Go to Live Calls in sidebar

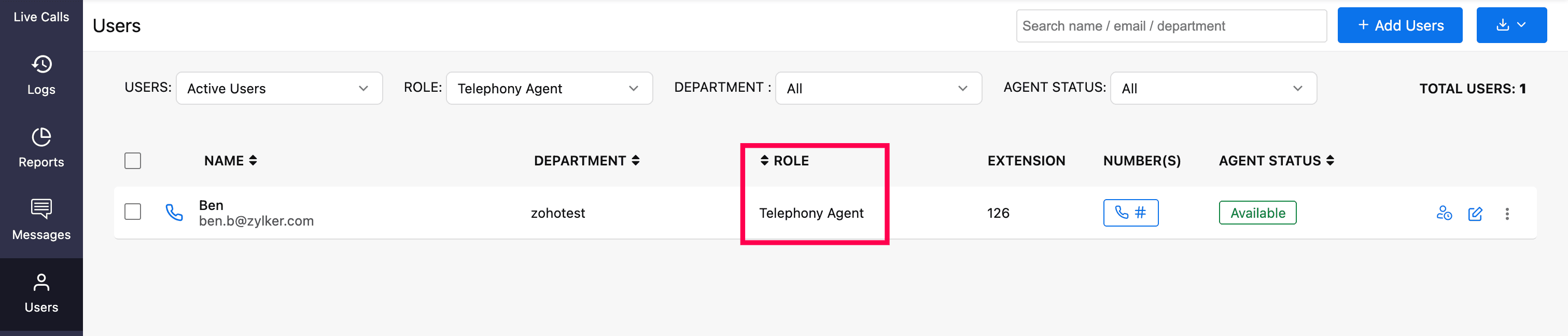[41, 17]
